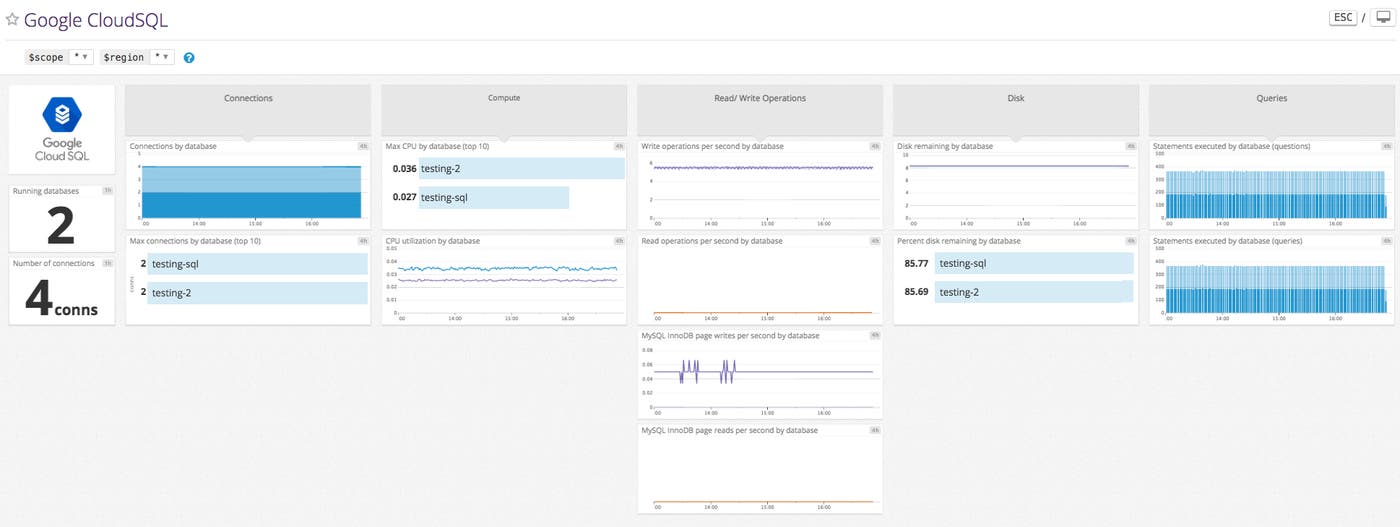Click the 4h badge on InnoDB page writes widget
The height and width of the screenshot is (527, 1400).
tap(875, 336)
